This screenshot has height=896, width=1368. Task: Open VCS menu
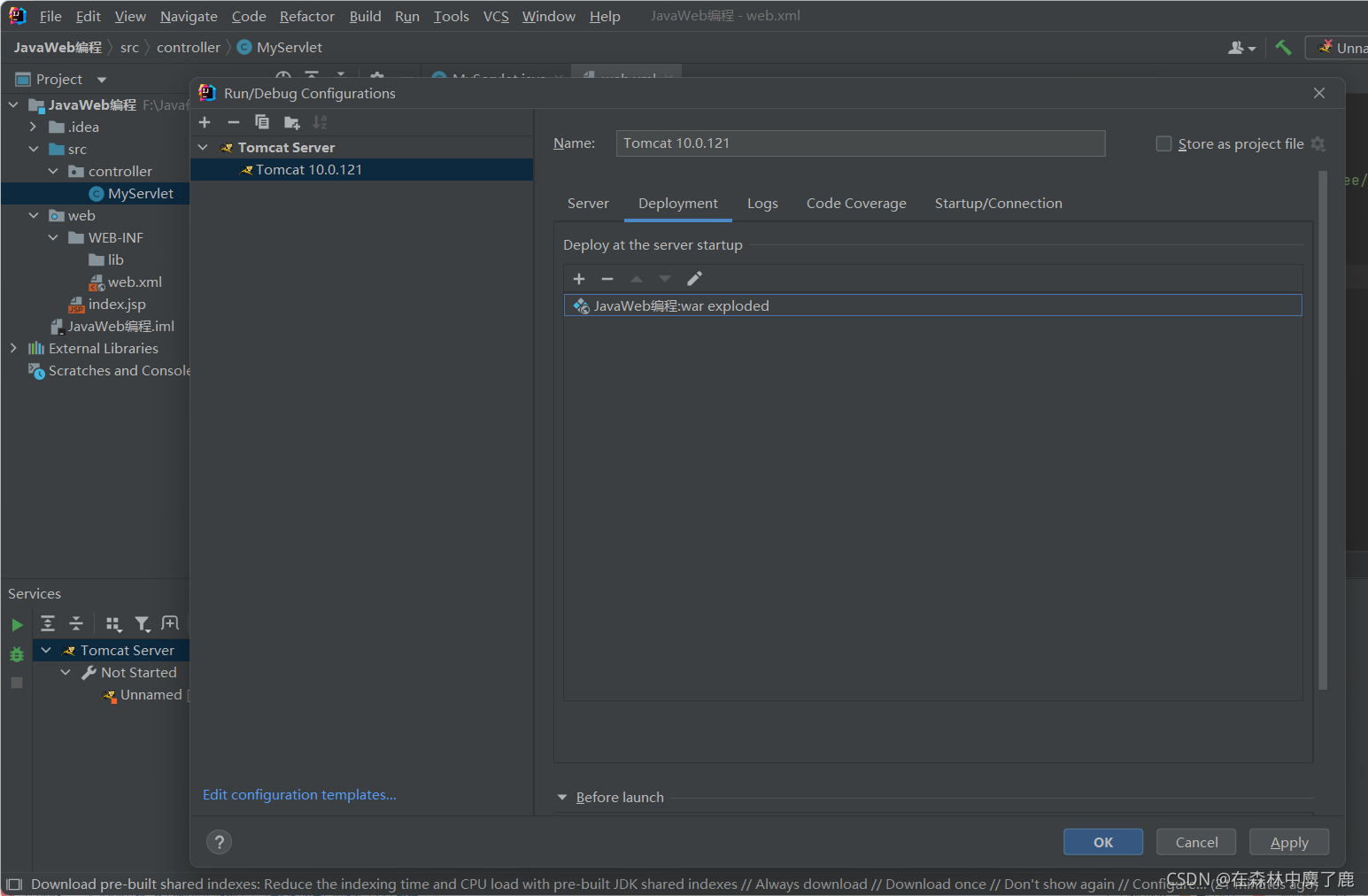click(496, 16)
